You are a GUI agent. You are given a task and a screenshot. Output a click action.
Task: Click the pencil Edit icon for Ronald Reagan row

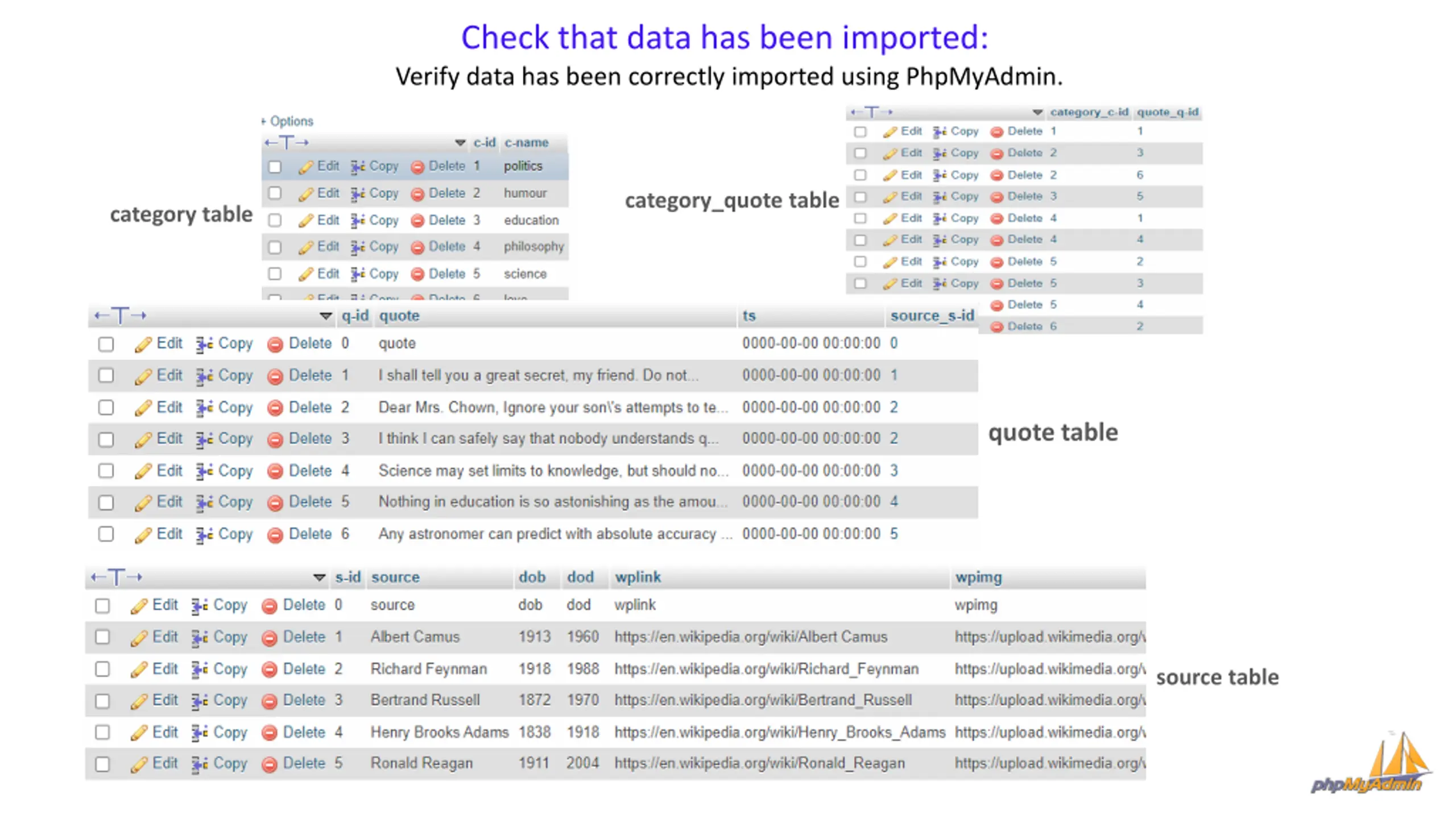pos(139,764)
